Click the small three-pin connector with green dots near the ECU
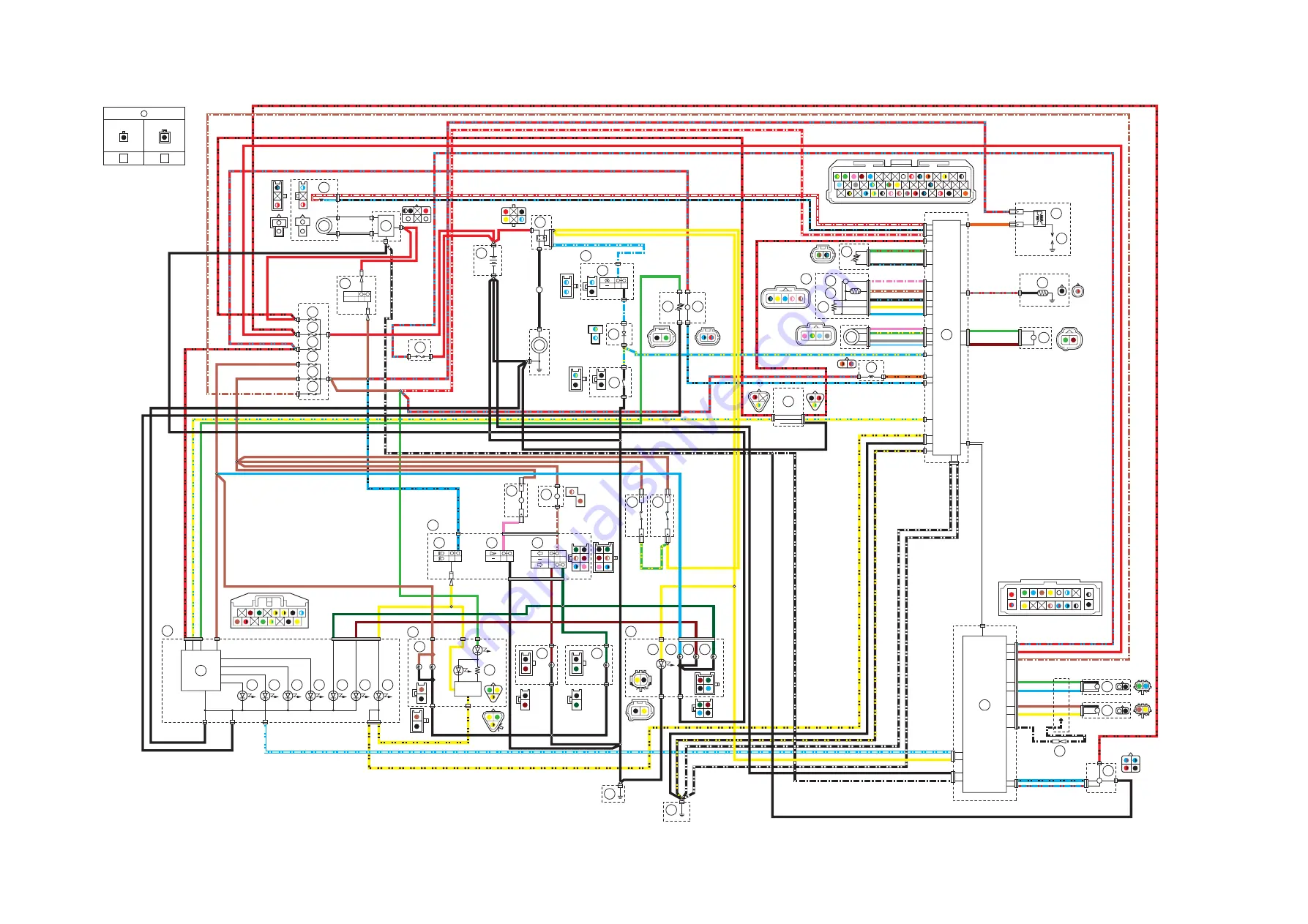The image size is (1308, 924). click(x=823, y=255)
